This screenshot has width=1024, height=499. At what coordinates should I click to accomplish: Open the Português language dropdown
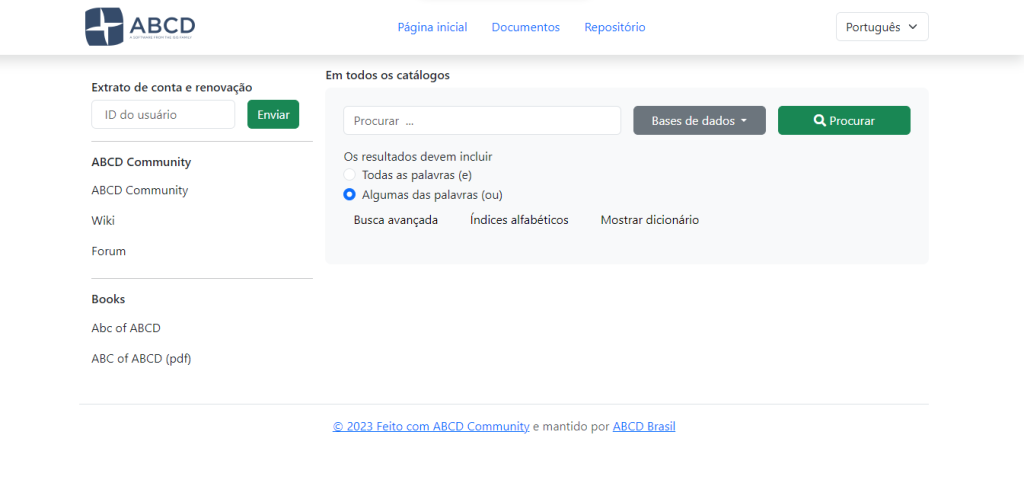coord(881,27)
